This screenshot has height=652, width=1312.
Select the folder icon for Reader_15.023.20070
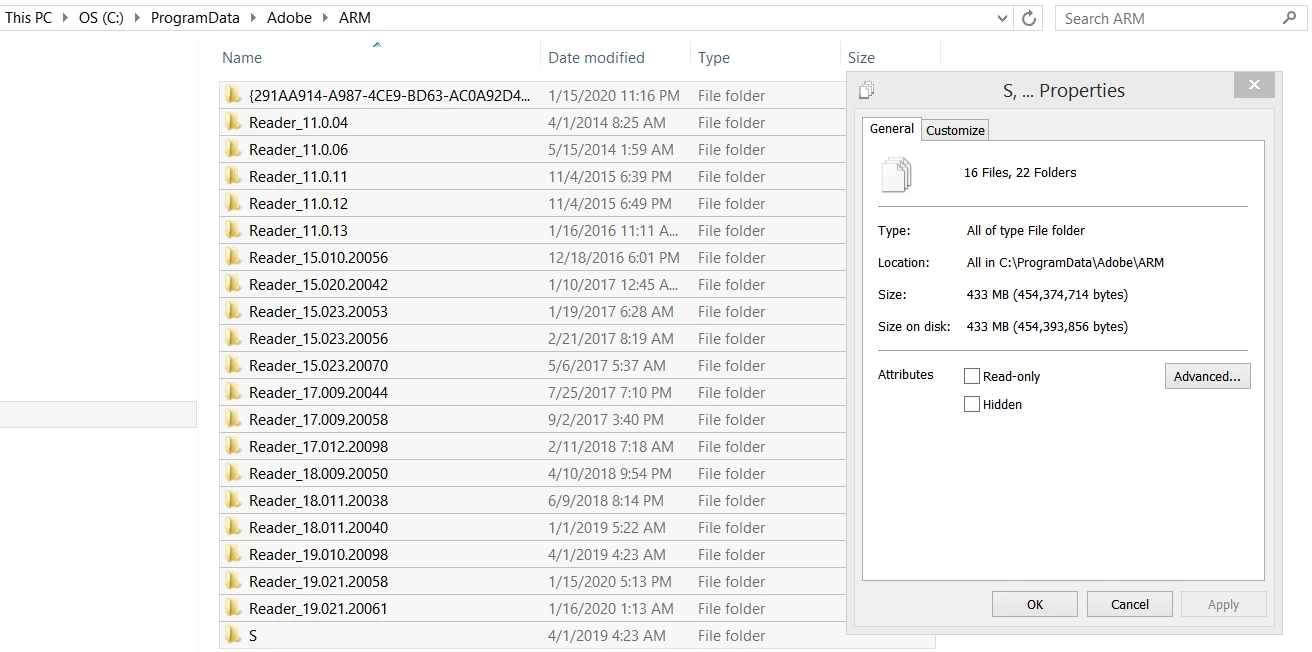(x=233, y=365)
